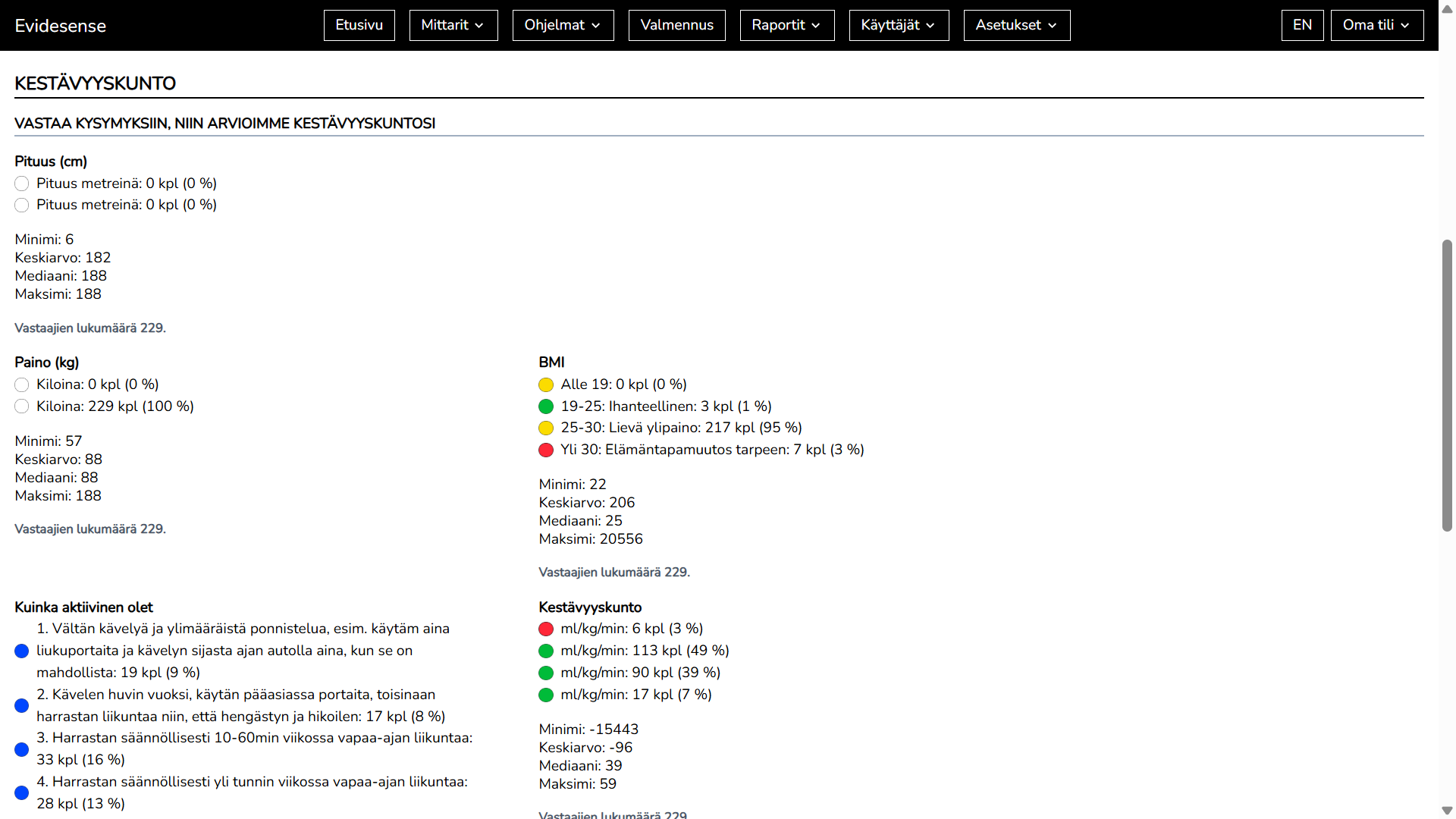Open the Asetukset settings menu
Screen dimensions: 1456x819
pyautogui.click(x=1016, y=25)
